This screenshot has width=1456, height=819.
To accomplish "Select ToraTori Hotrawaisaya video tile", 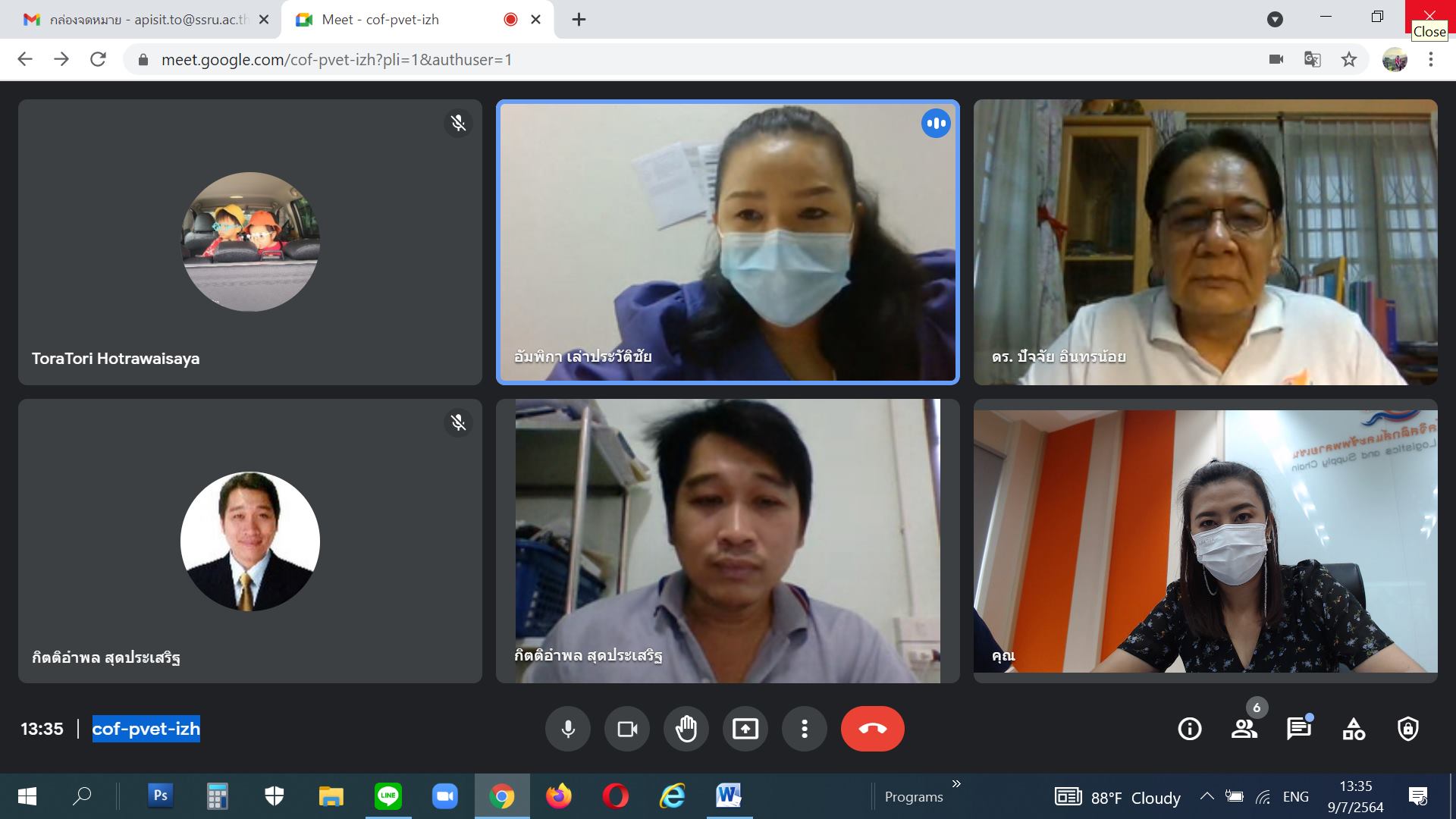I will coord(250,242).
